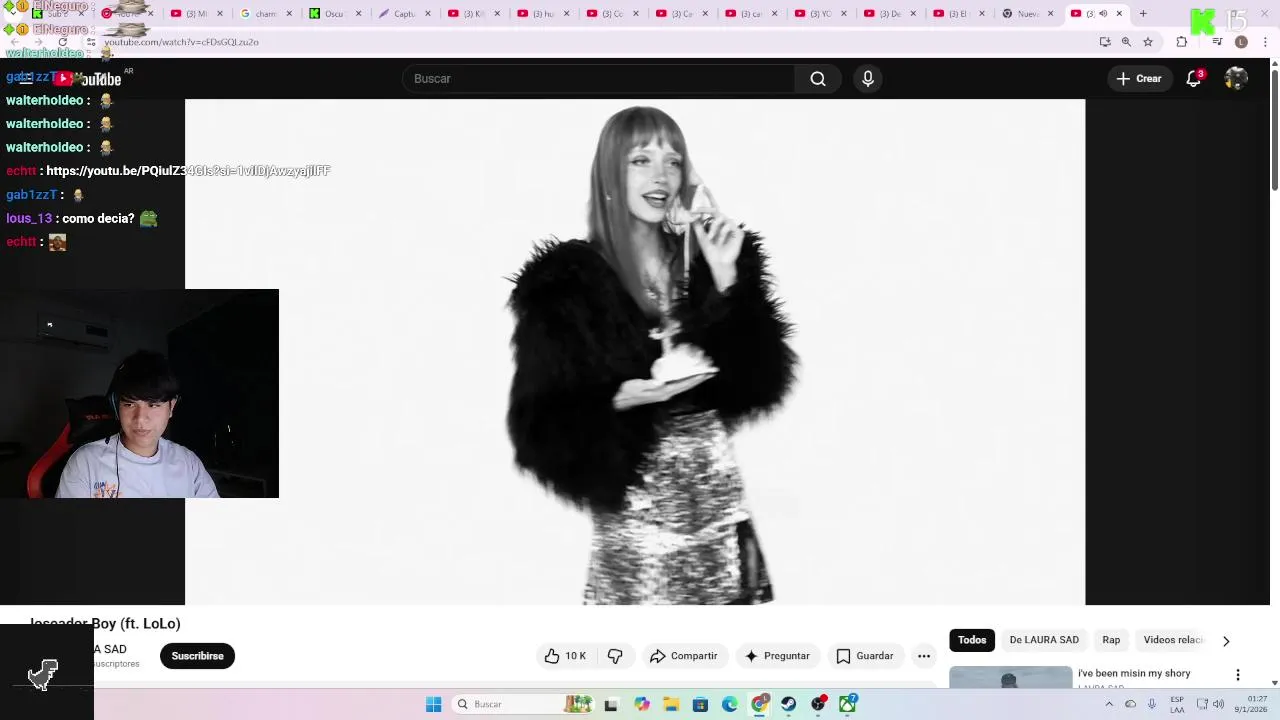The width and height of the screenshot is (1280, 720).
Task: Open Microsoft Store from taskbar
Action: tap(700, 704)
